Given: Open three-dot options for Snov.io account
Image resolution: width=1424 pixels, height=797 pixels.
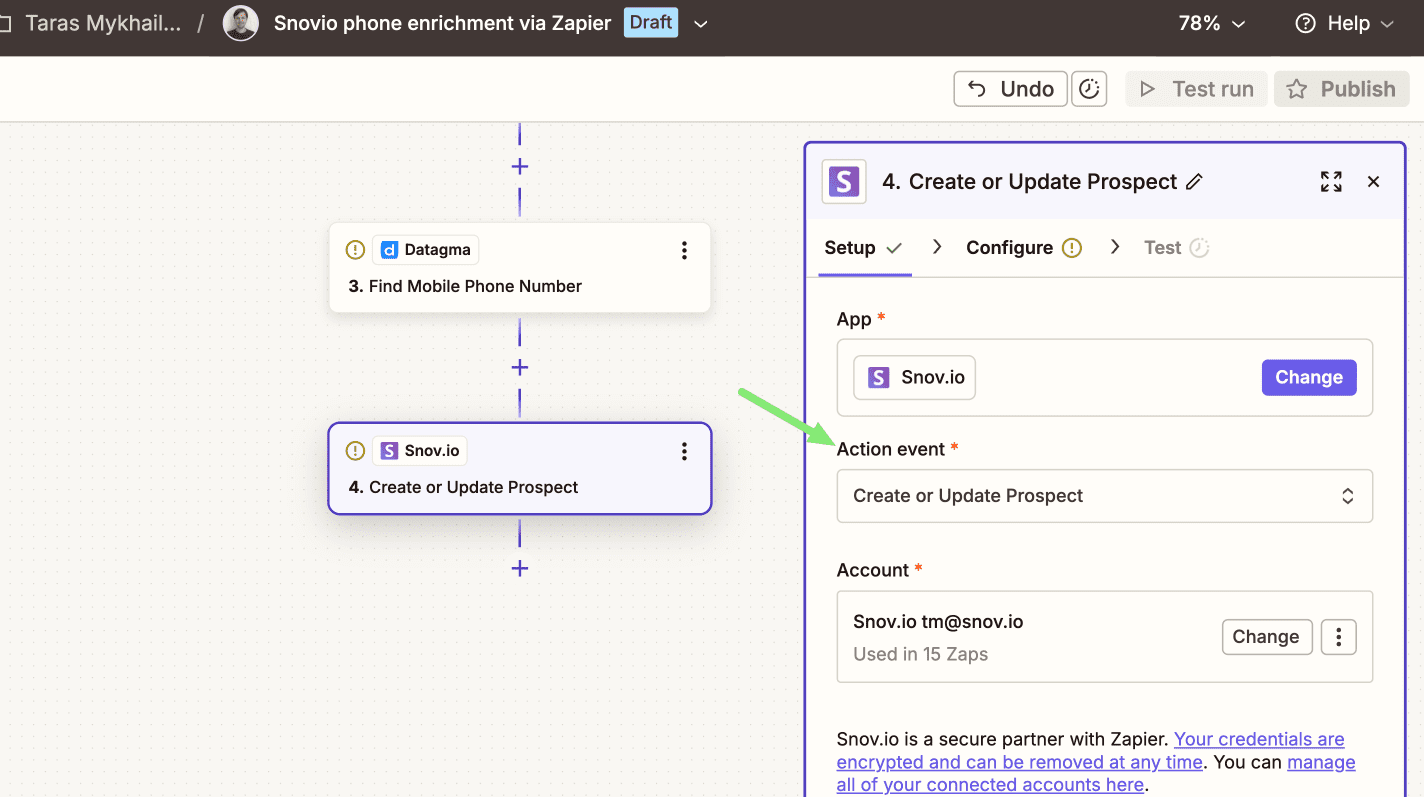Looking at the screenshot, I should point(1338,637).
